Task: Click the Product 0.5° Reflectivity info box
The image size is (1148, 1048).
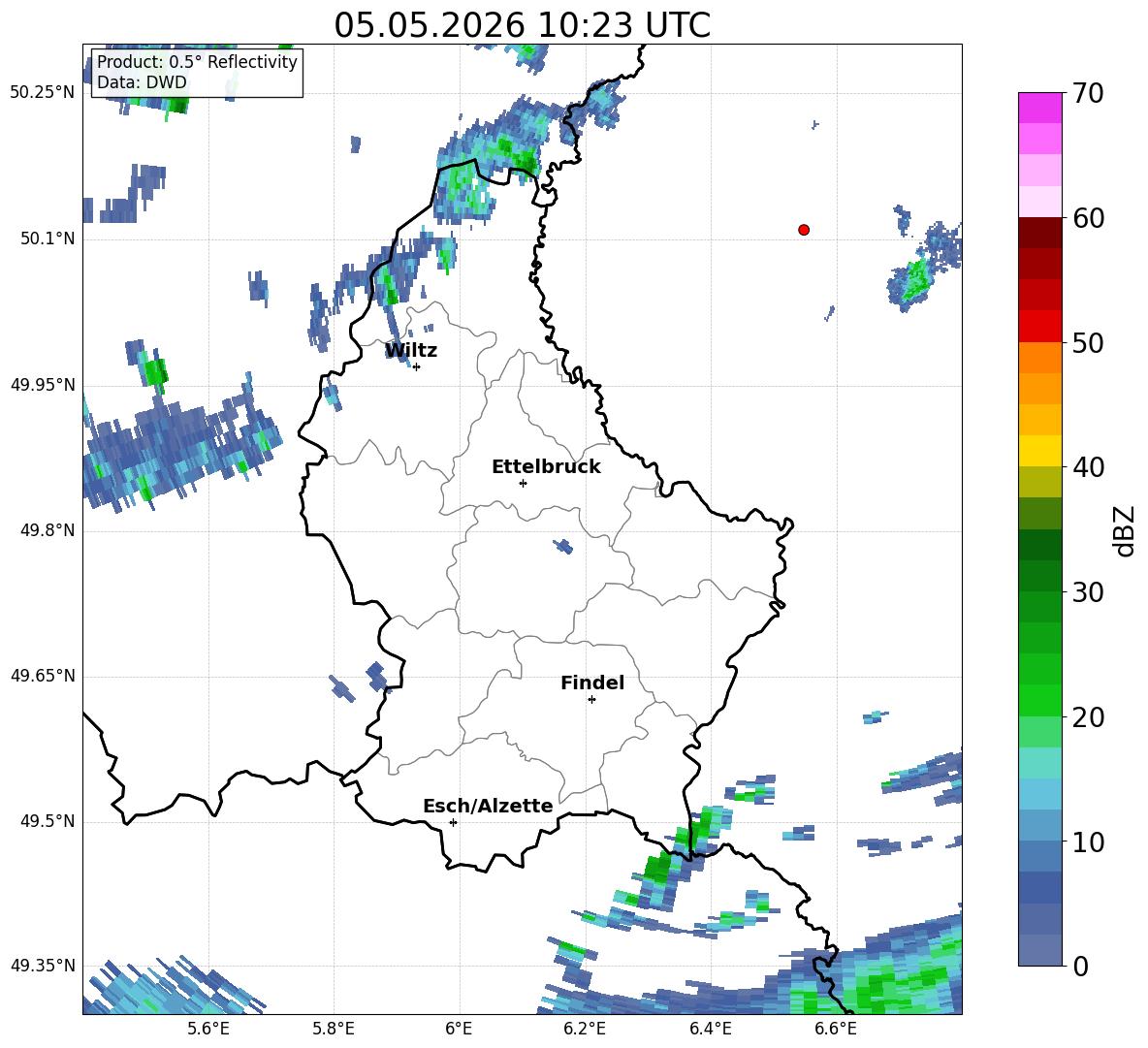Action: (197, 72)
